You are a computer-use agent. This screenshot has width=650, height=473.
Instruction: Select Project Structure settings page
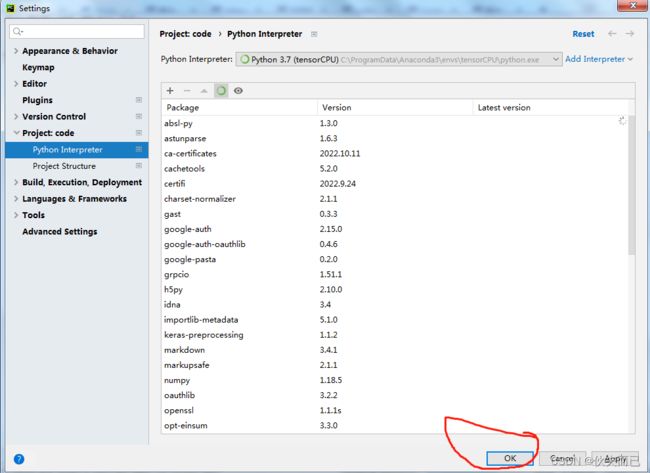coord(77,166)
